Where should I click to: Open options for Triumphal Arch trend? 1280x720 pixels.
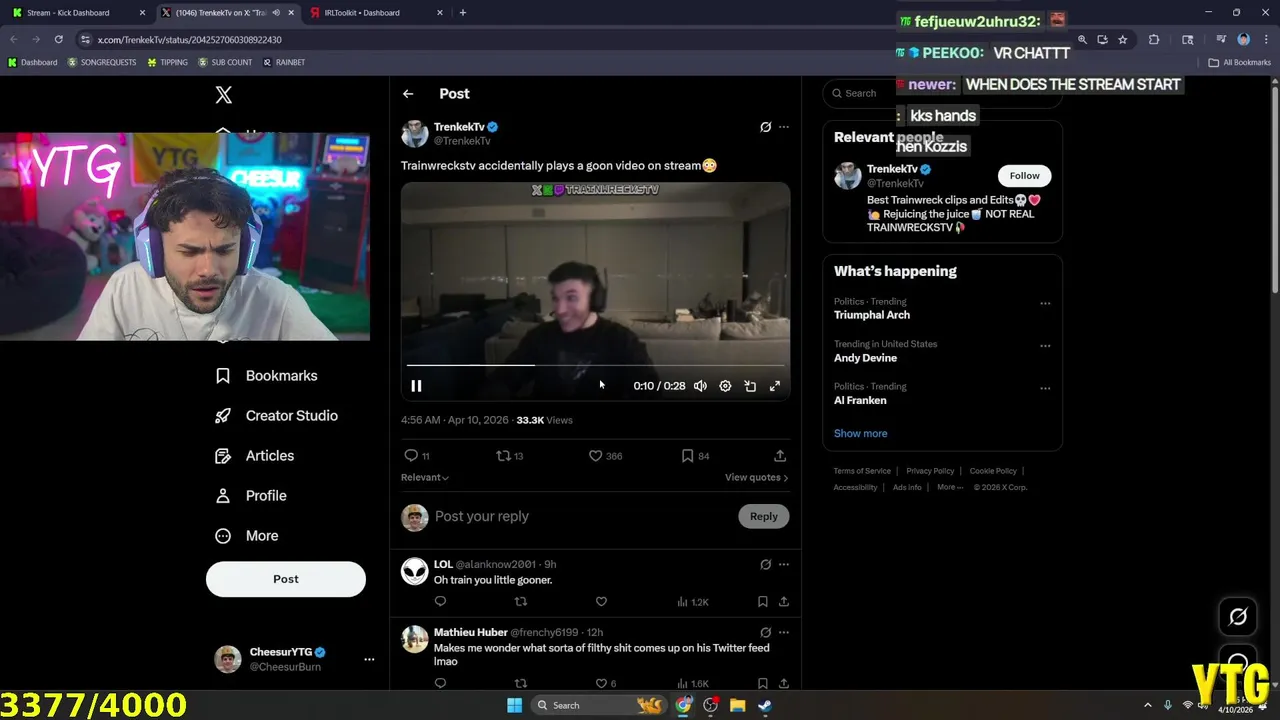pyautogui.click(x=1045, y=304)
